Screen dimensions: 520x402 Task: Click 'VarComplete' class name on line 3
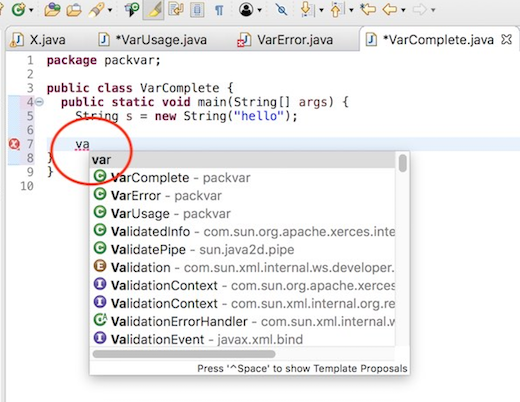coord(180,88)
